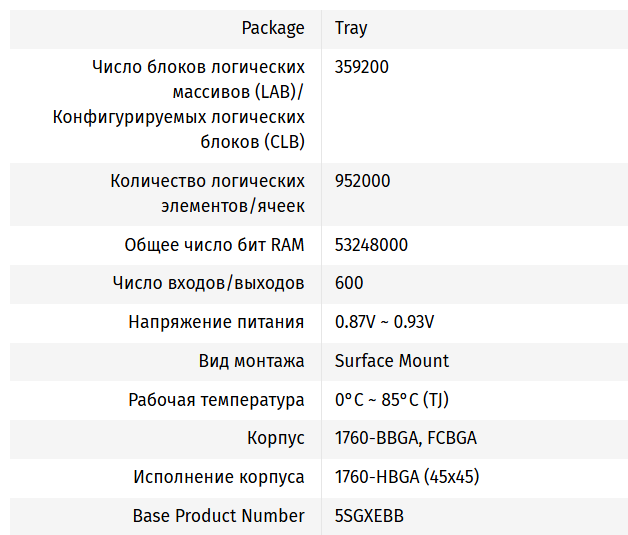
Task: Click the "Число входов/выходов" label
Action: click(x=208, y=283)
